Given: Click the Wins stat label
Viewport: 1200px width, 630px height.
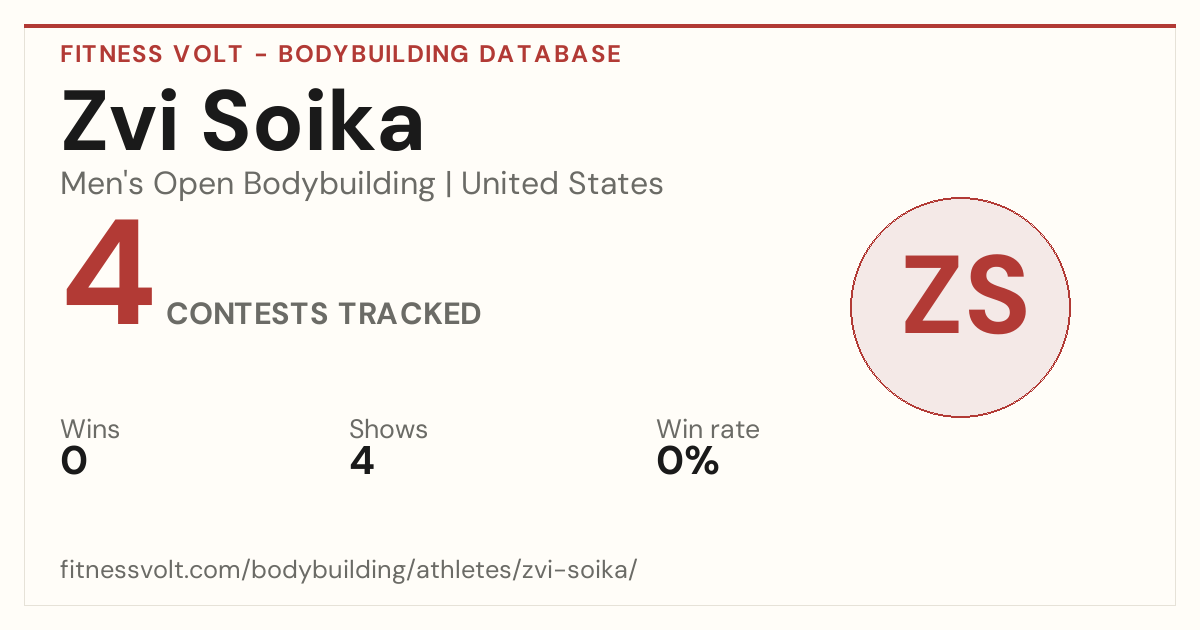Looking at the screenshot, I should point(90,429).
